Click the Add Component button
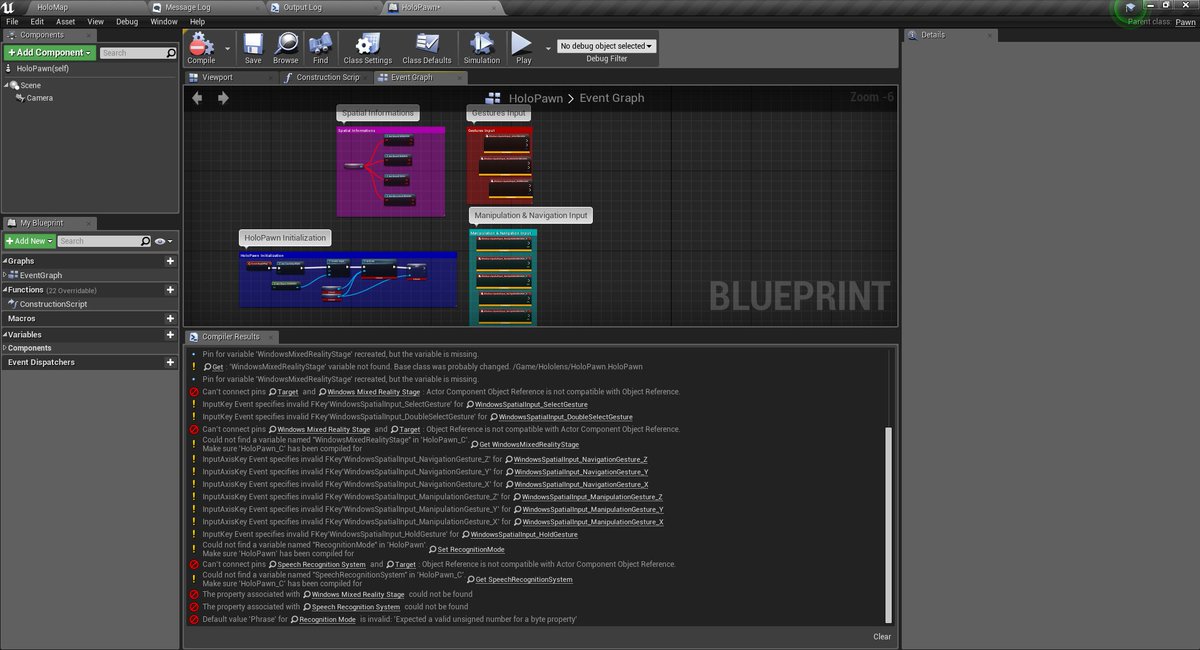1200x650 pixels. 49,52
